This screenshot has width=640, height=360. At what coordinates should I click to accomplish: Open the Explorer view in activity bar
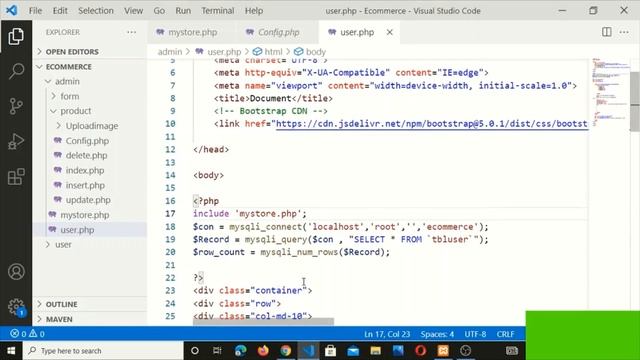click(16, 36)
